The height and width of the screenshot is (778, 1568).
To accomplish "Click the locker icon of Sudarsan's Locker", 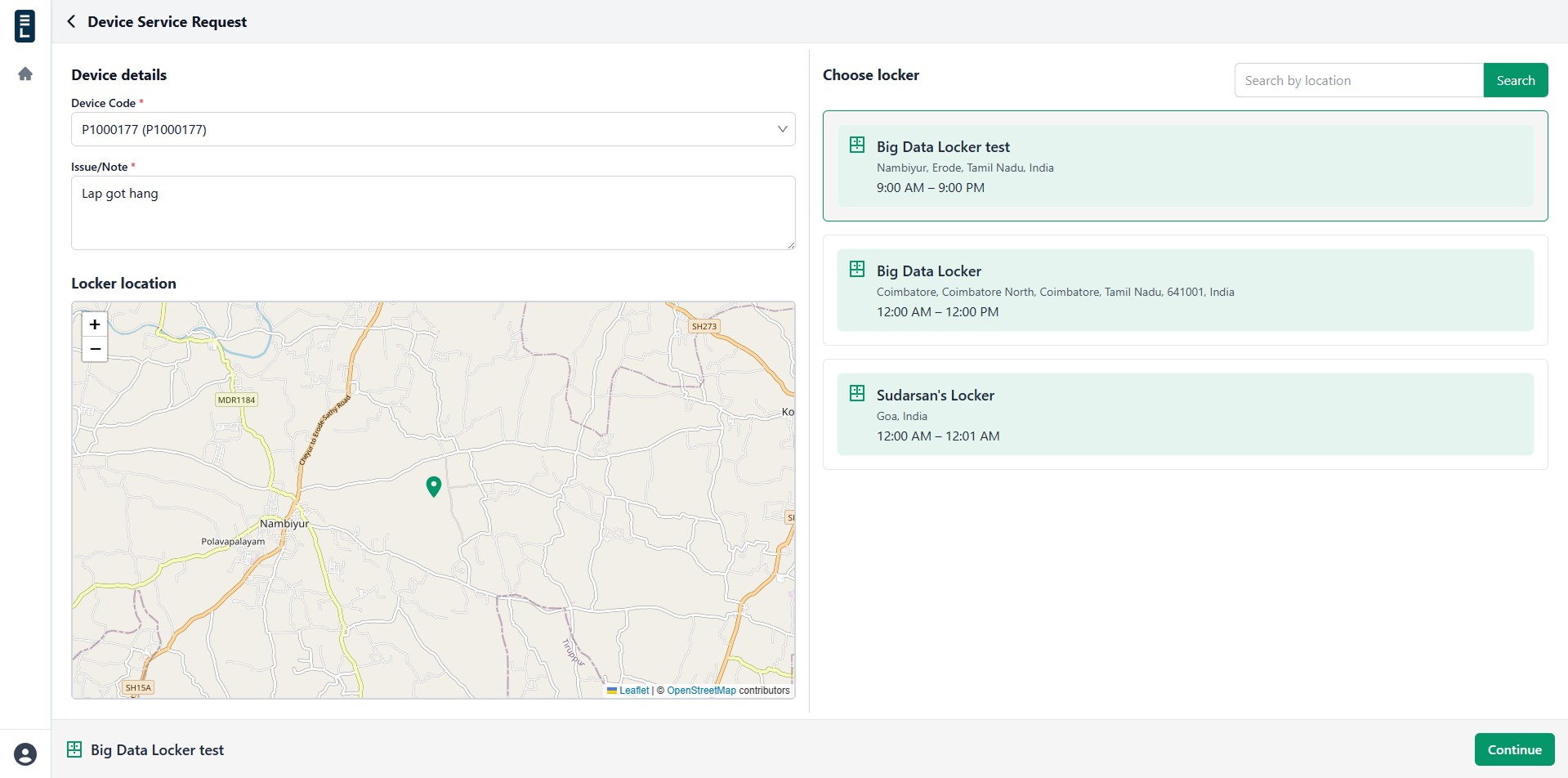I will pos(857,393).
